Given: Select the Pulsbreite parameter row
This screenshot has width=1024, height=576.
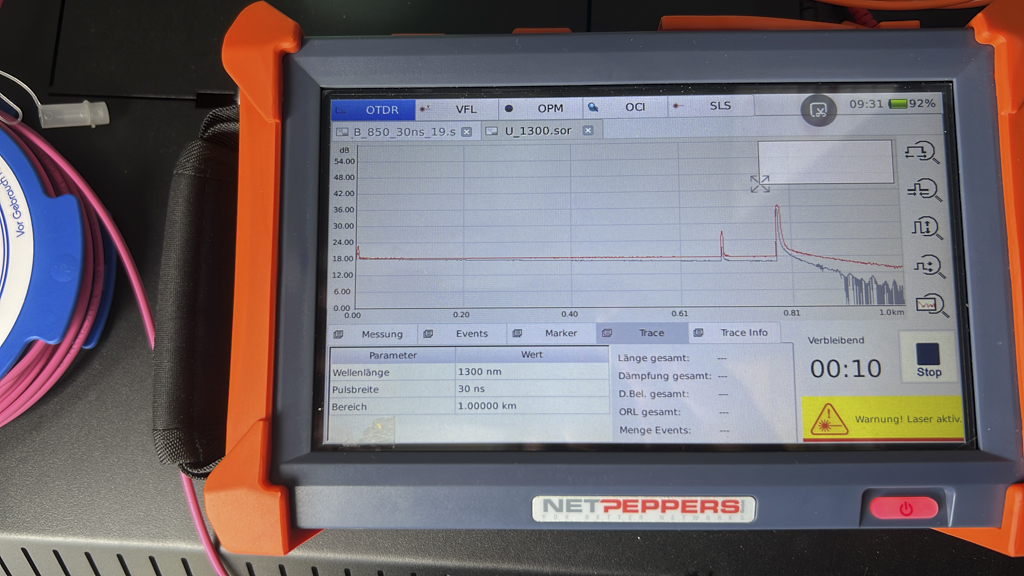Looking at the screenshot, I should coord(469,389).
